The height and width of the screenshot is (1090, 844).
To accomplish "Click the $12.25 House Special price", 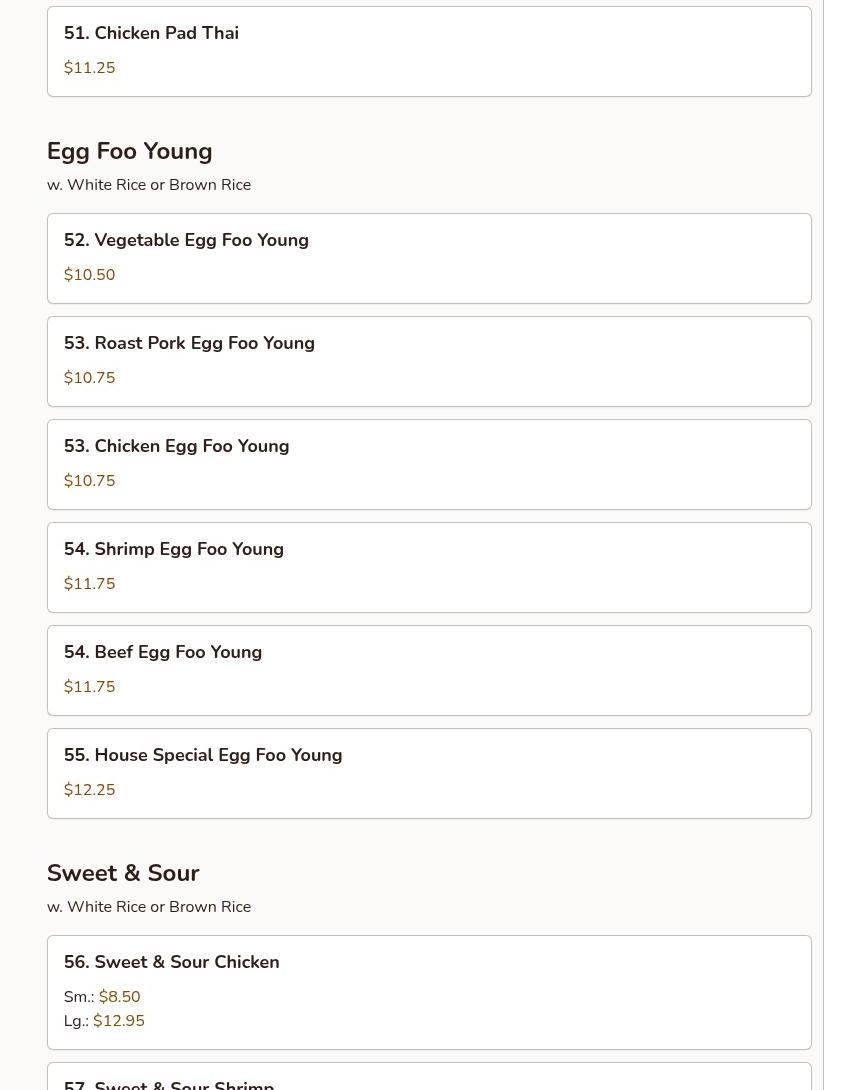I will click(89, 790).
